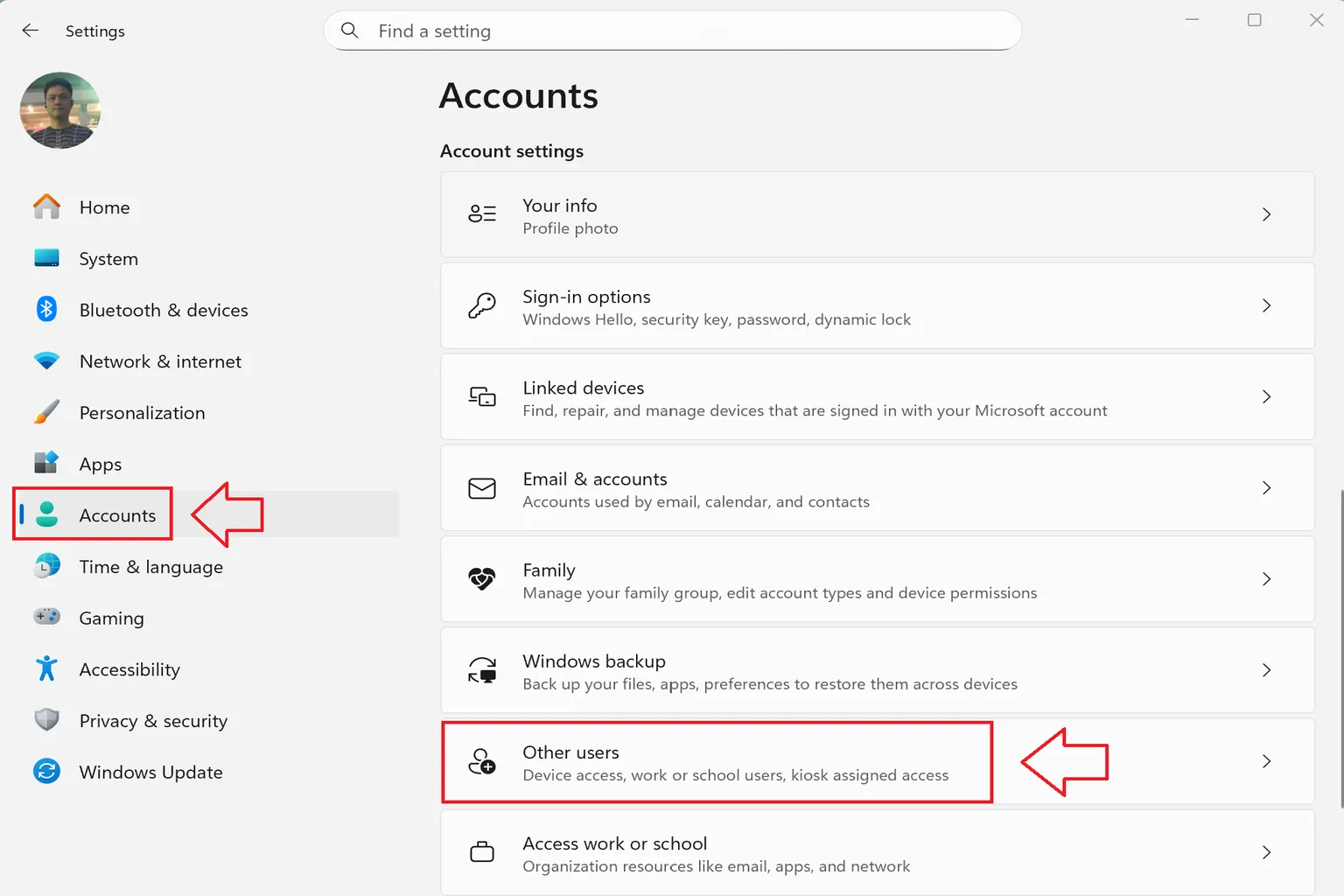Expand Linked devices with its chevron

1266,396
